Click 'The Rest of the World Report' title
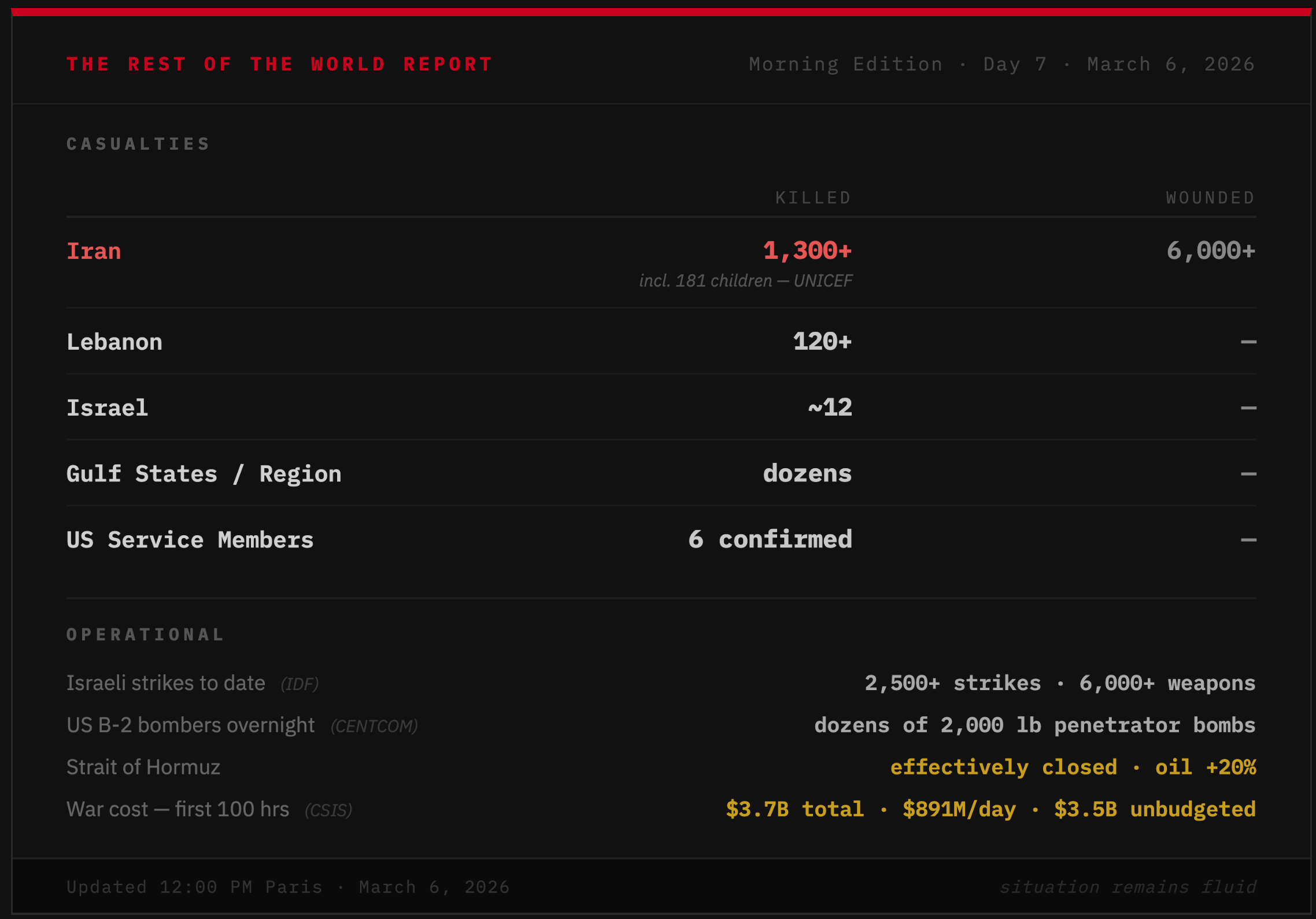Viewport: 1316px width, 919px height. point(279,64)
